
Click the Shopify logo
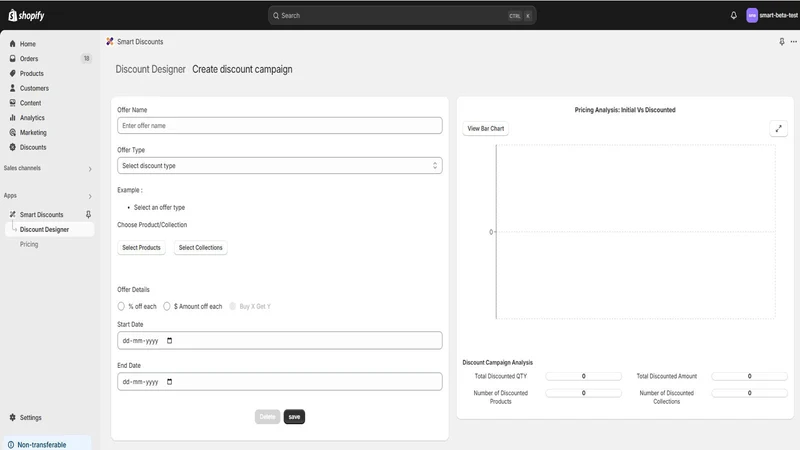pos(27,15)
